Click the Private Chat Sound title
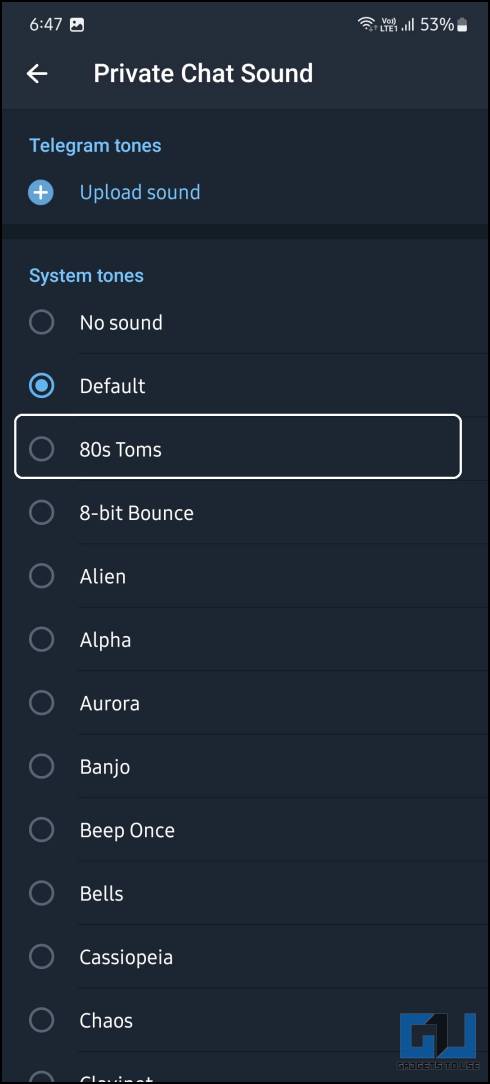490x1084 pixels. (203, 73)
